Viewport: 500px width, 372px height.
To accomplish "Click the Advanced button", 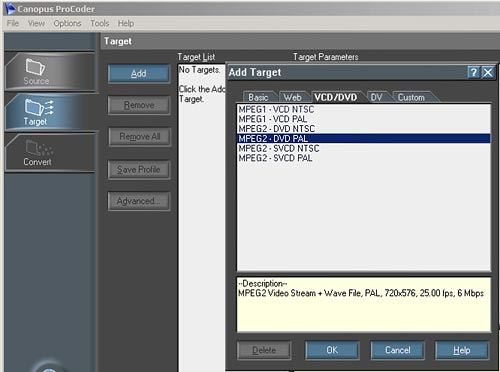I will [139, 201].
